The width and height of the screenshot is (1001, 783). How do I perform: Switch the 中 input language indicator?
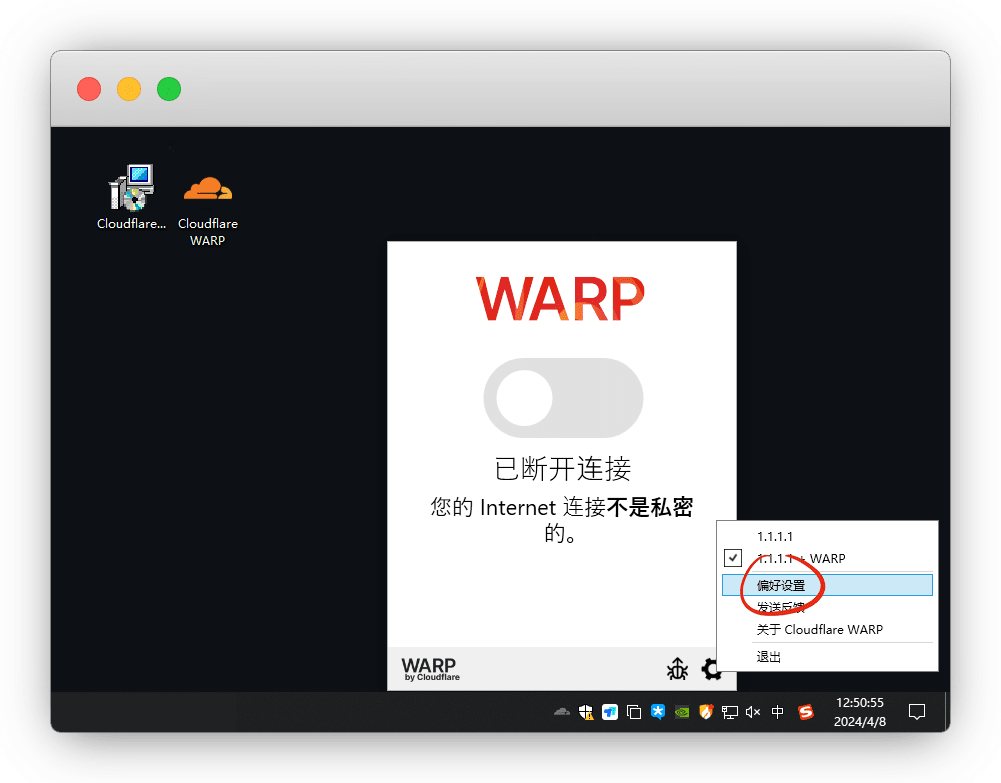778,712
